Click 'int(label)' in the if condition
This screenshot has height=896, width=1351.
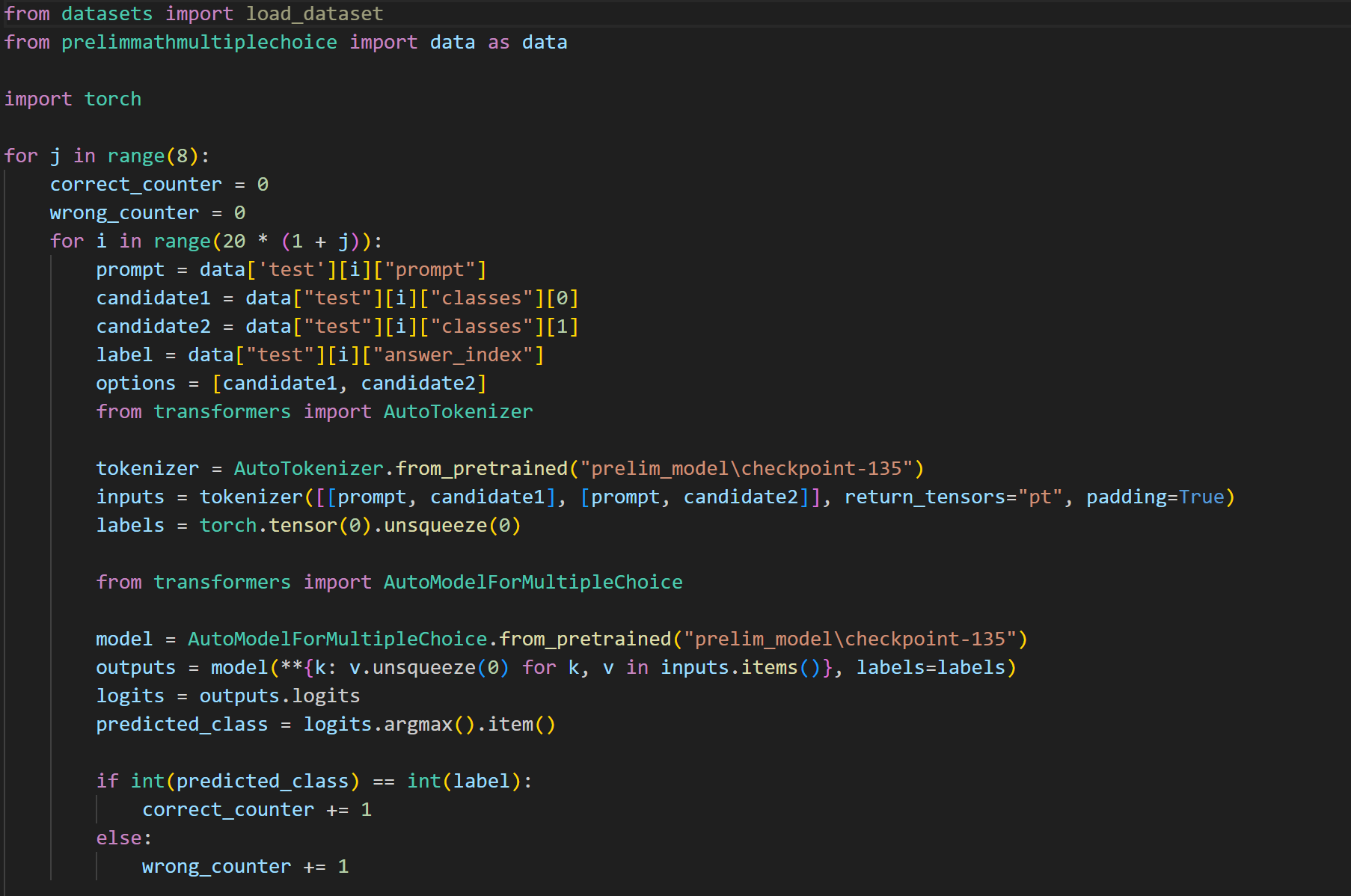click(464, 781)
